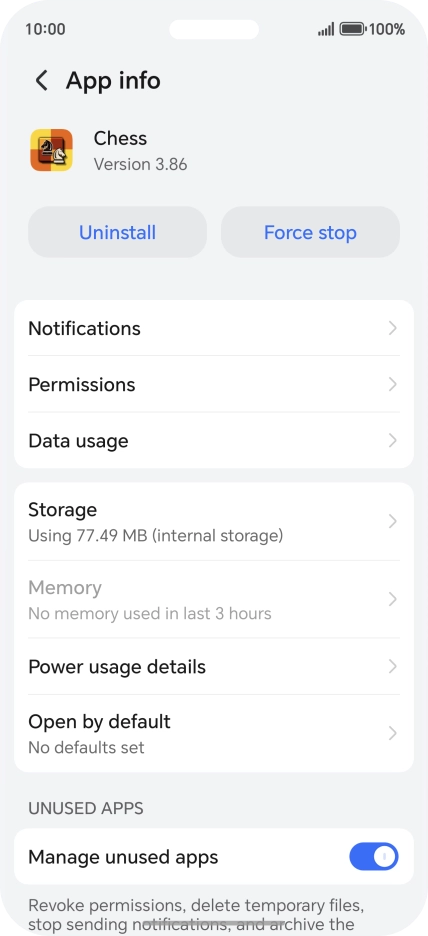Screen dimensions: 428x936
Task: Tap the battery icon in status bar
Action: (352, 29)
